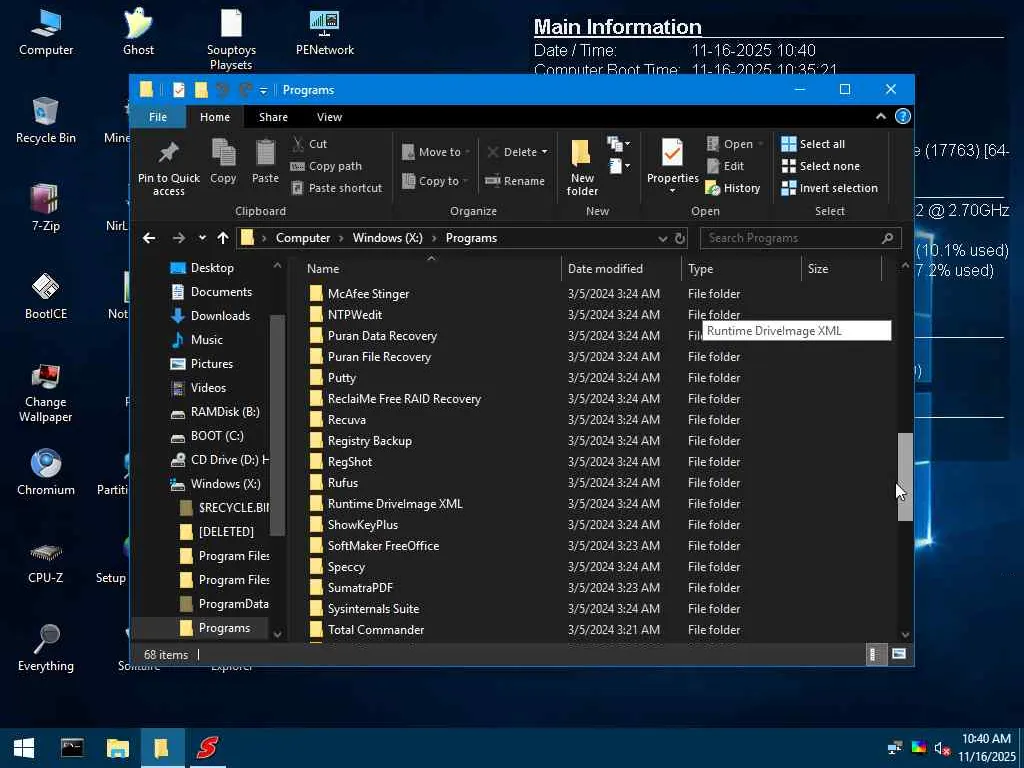
Task: Open the BootICE desktop icon
Action: click(x=46, y=296)
